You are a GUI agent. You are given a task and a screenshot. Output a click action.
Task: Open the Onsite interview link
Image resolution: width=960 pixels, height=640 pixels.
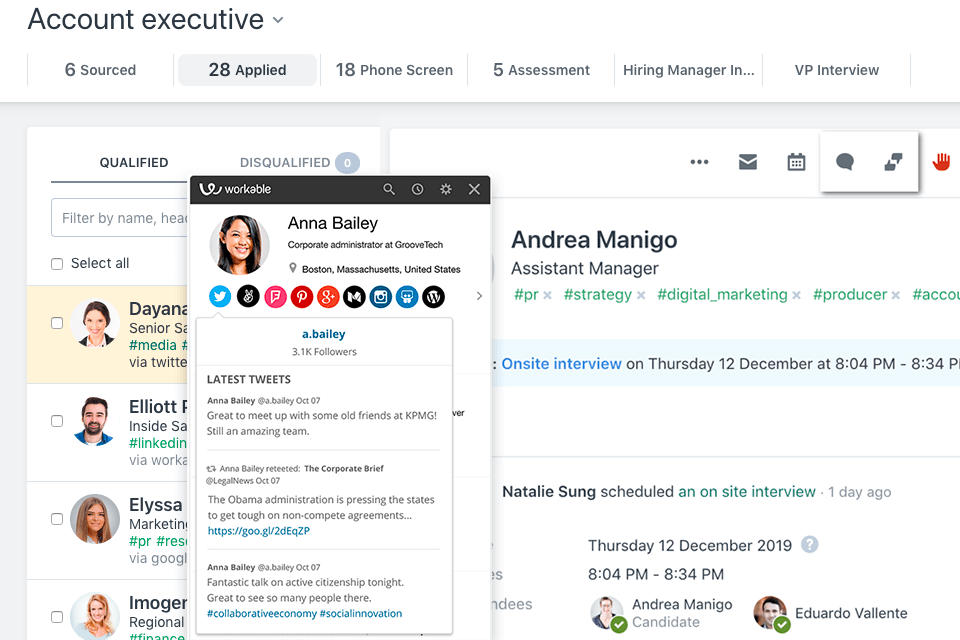561,364
